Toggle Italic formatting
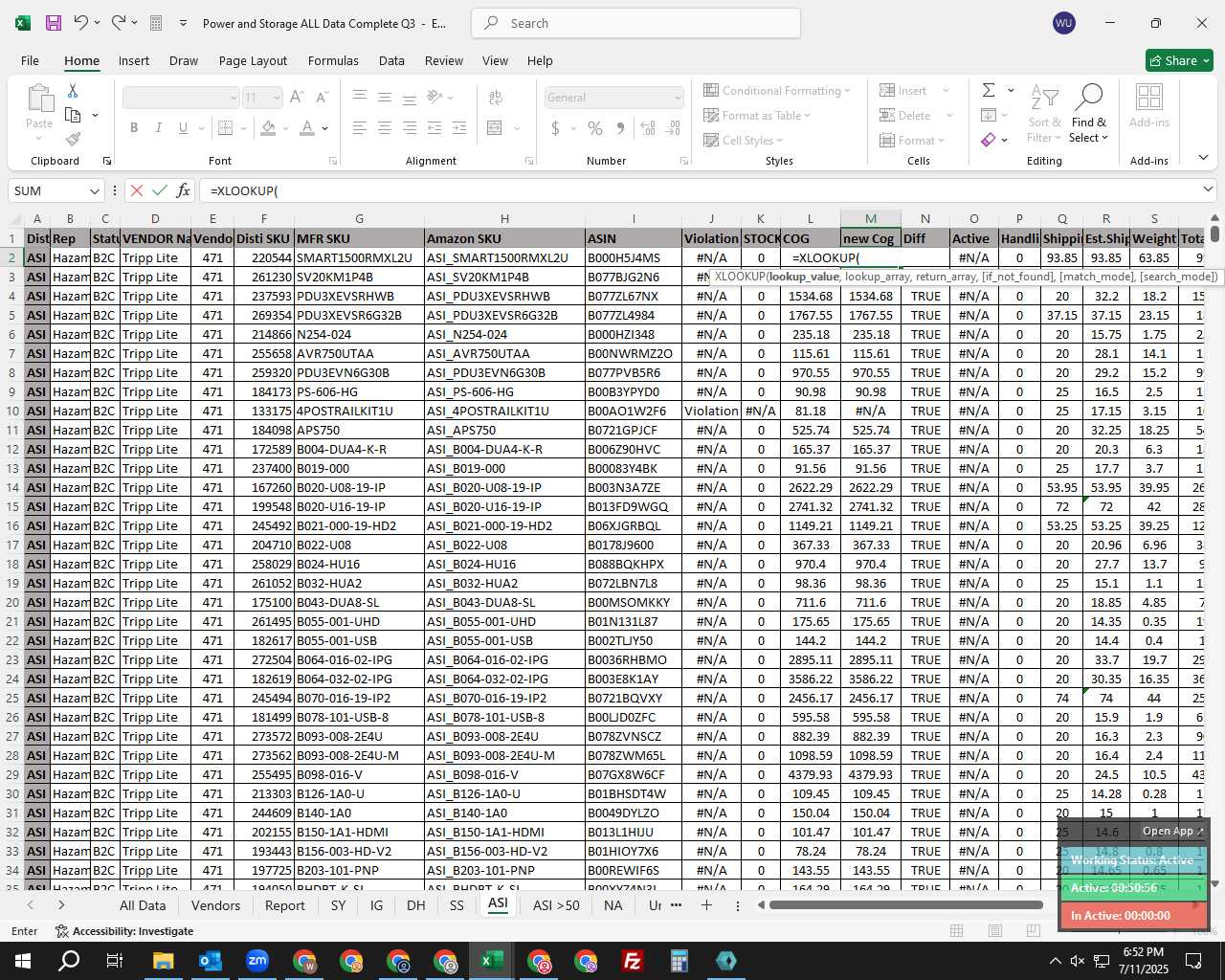Viewport: 1225px width, 980px height. click(158, 127)
